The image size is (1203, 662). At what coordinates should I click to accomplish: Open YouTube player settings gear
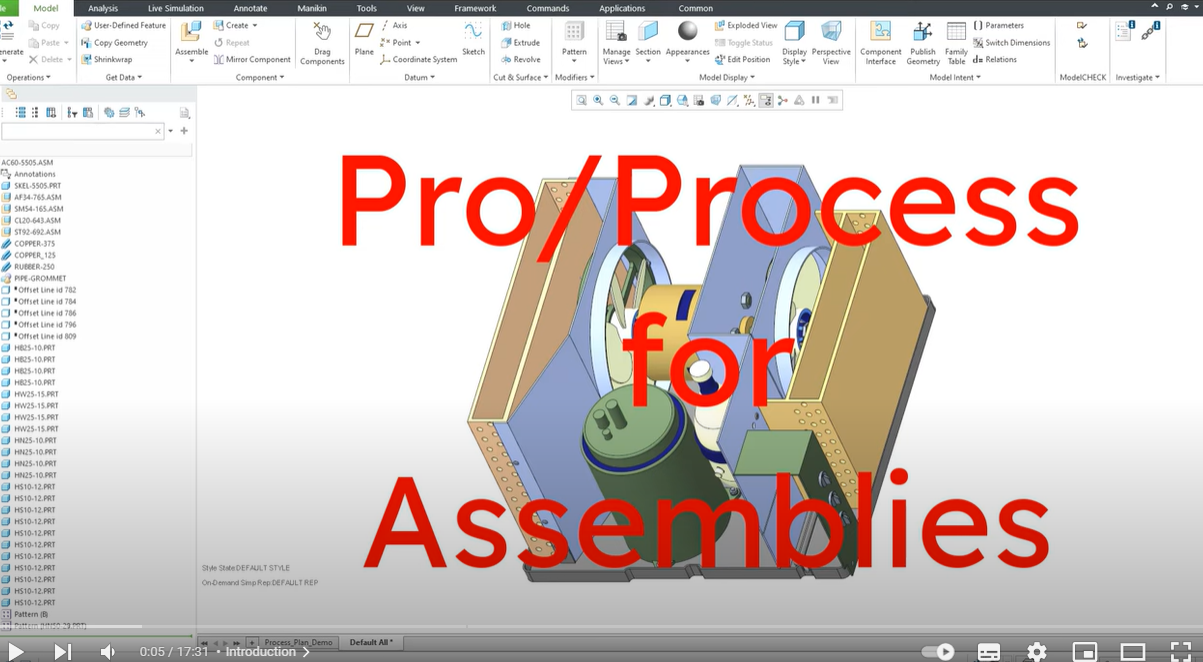click(1037, 652)
